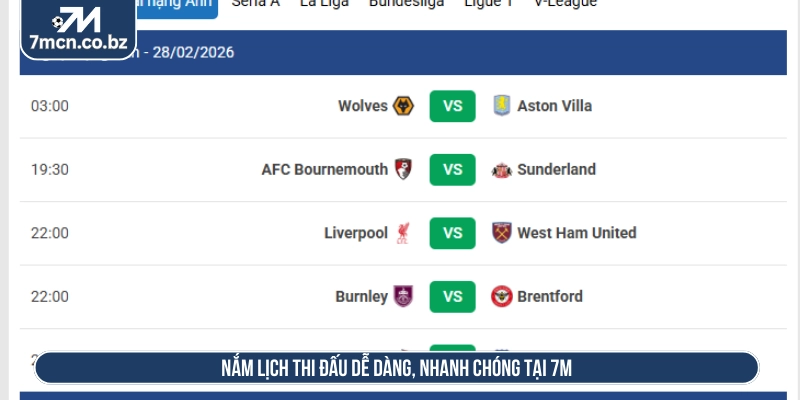This screenshot has width=800, height=400.
Task: Open the AFC Bournemouth team link
Action: [x=324, y=169]
